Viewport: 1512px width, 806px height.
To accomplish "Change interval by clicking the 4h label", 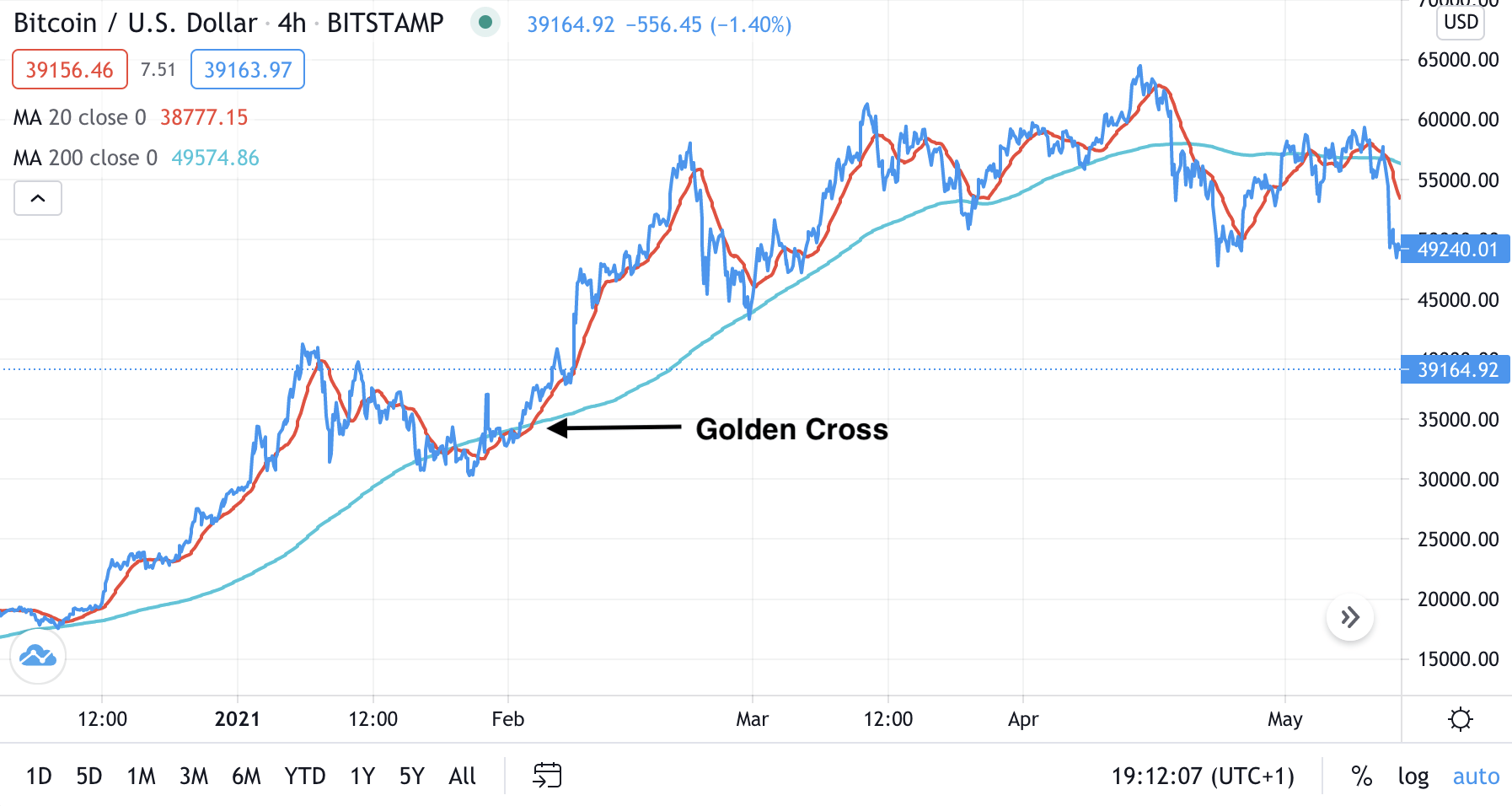I will pyautogui.click(x=292, y=23).
